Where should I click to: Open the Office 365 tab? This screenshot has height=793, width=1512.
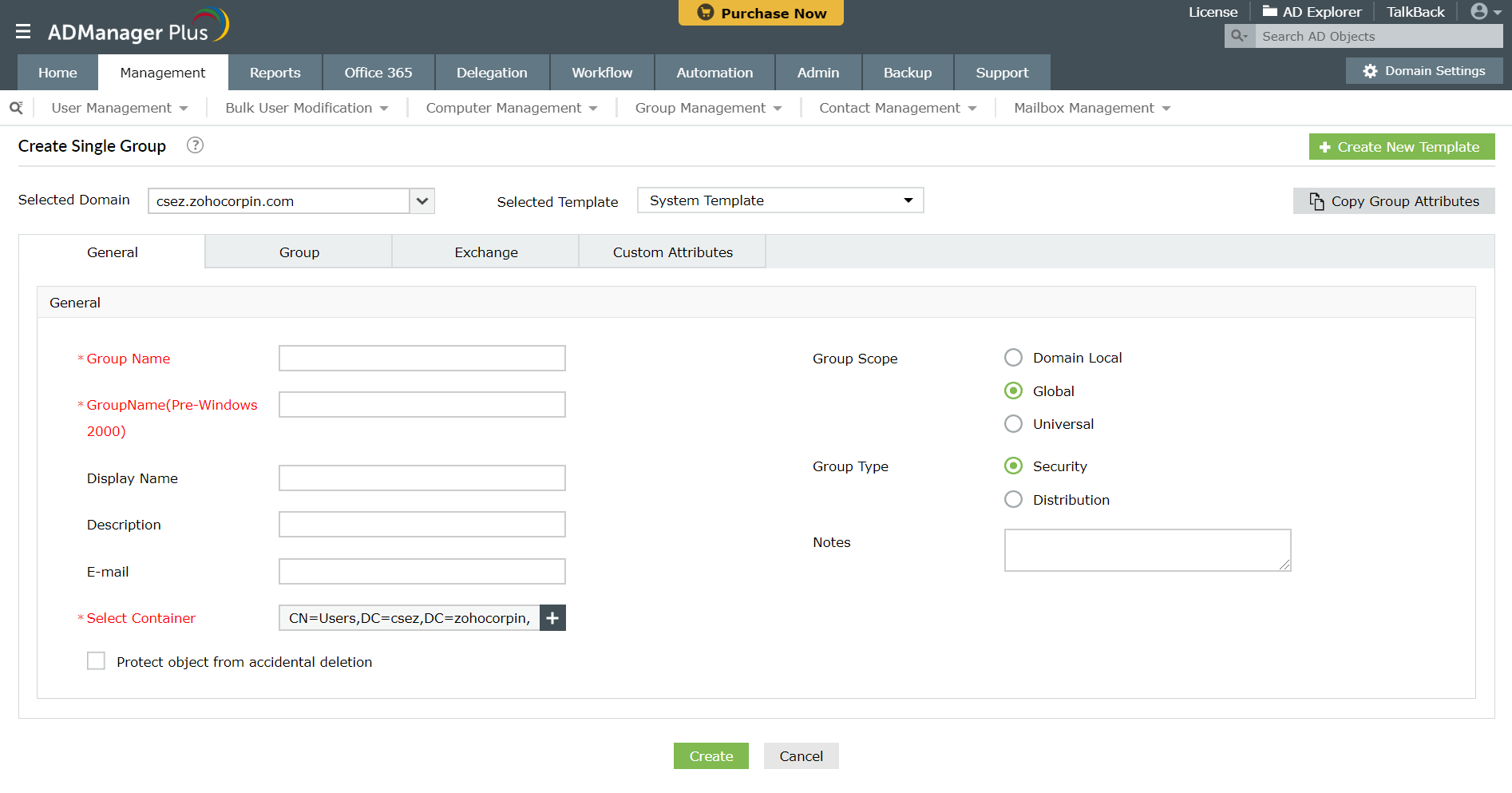[x=378, y=73]
